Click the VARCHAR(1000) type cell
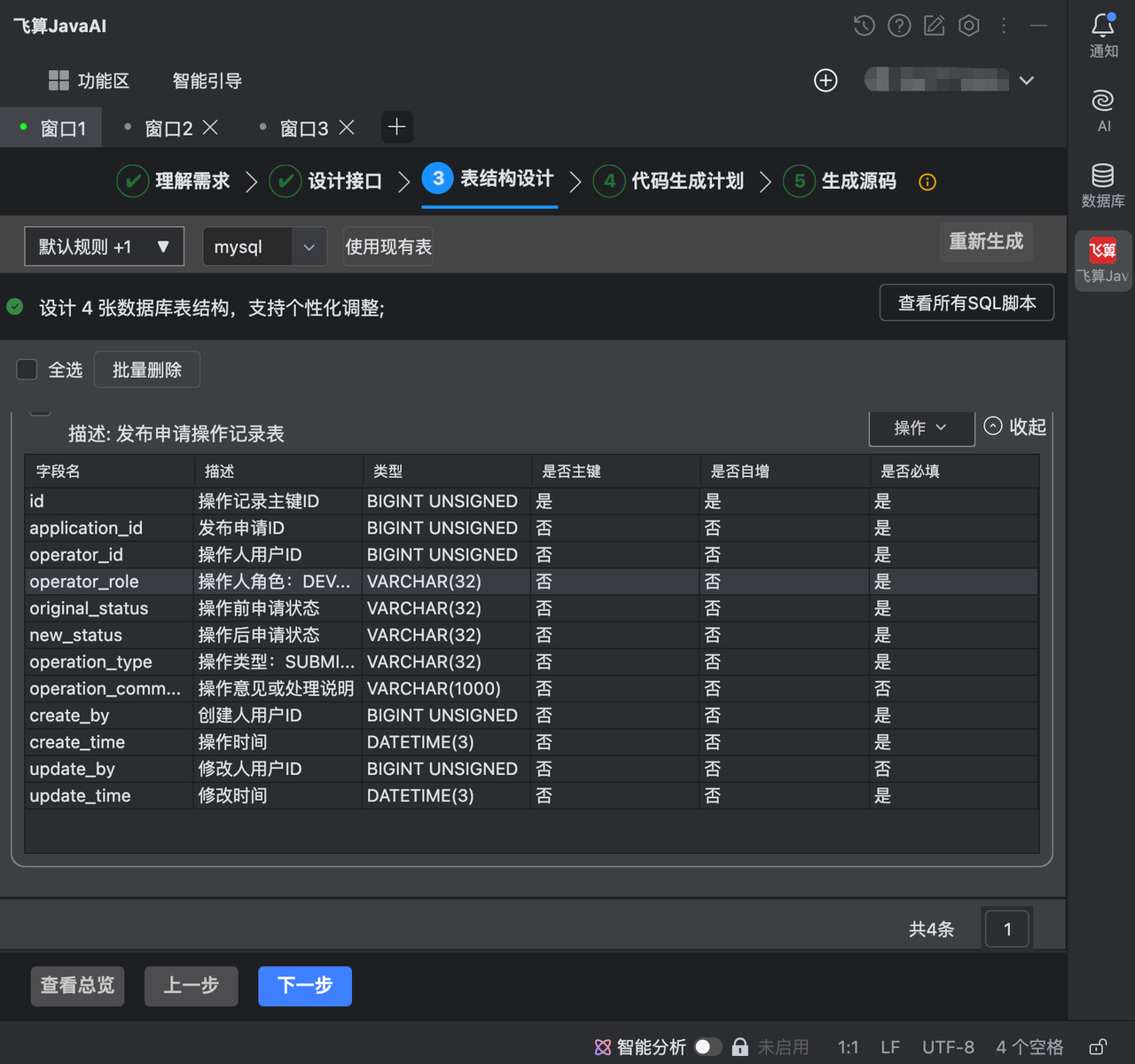 (x=447, y=689)
